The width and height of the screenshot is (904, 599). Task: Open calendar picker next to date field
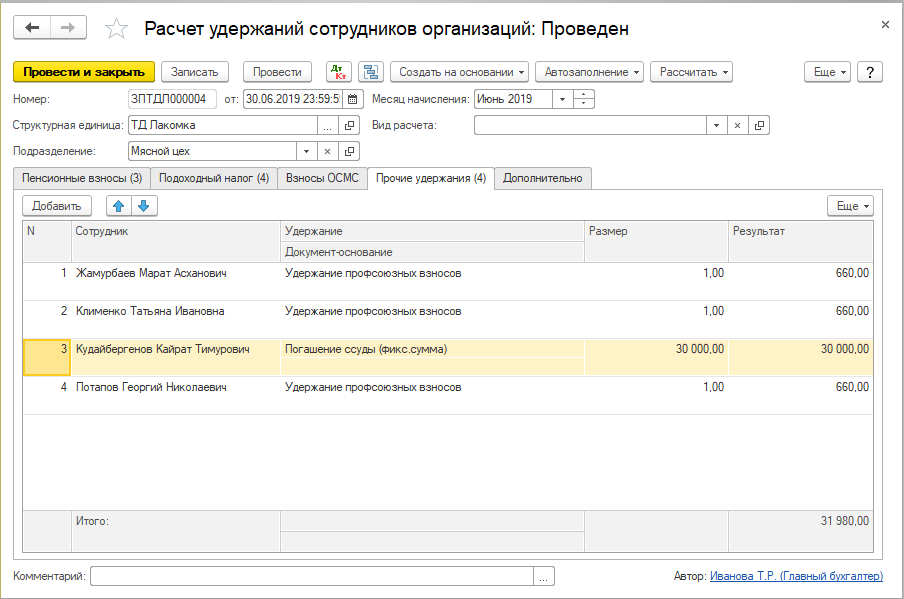click(x=352, y=99)
